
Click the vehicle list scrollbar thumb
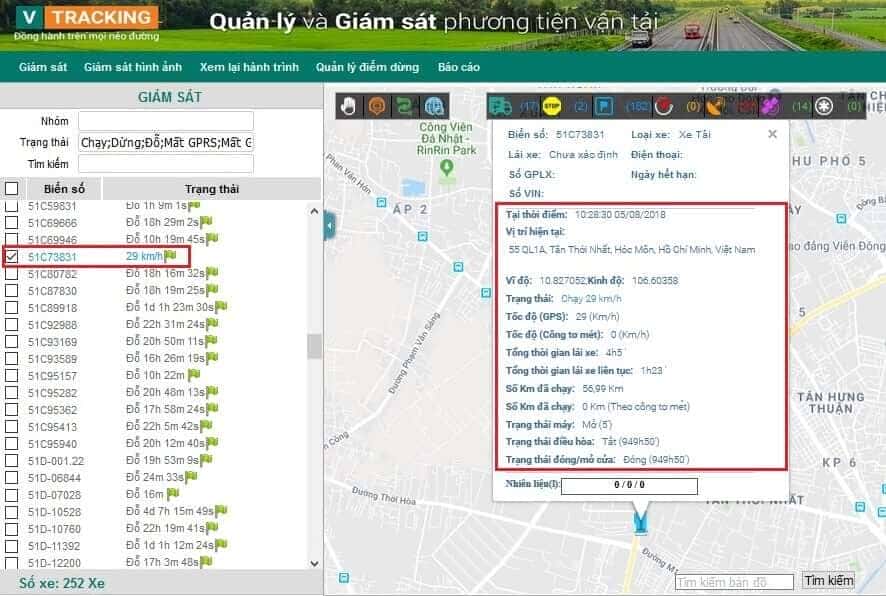coord(314,346)
